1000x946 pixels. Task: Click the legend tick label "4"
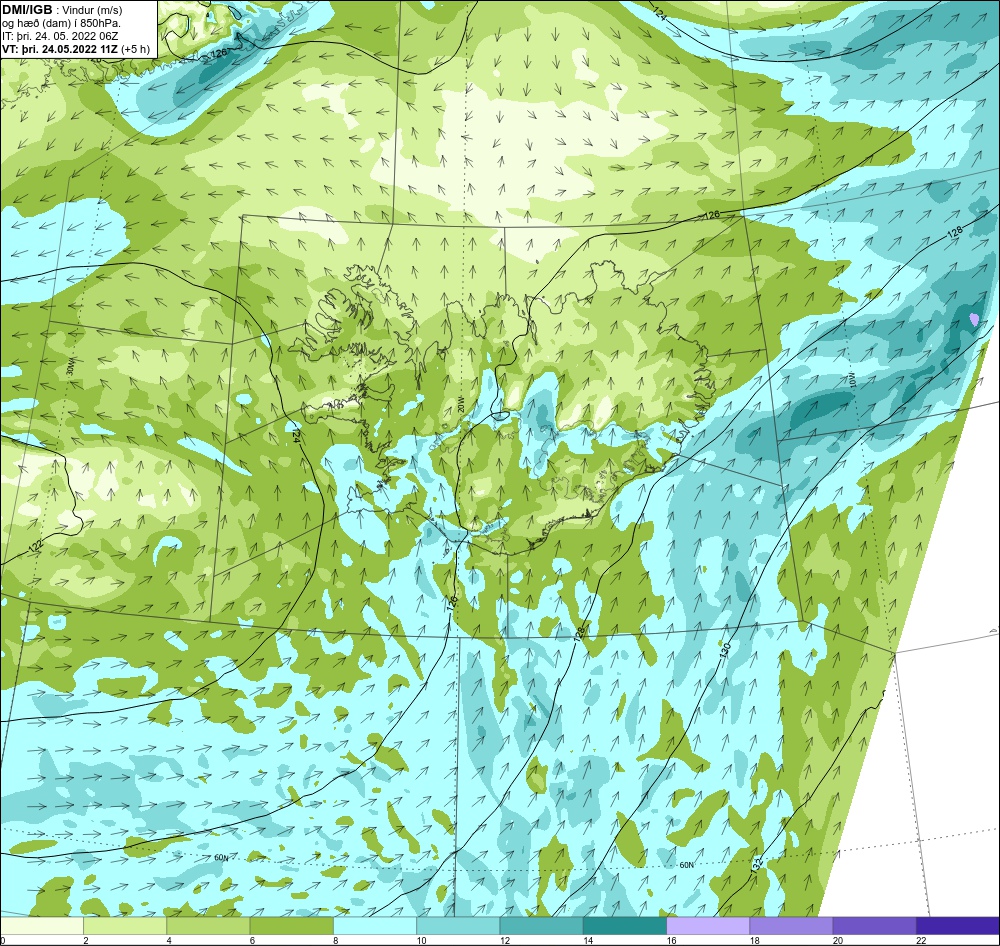pyautogui.click(x=169, y=940)
